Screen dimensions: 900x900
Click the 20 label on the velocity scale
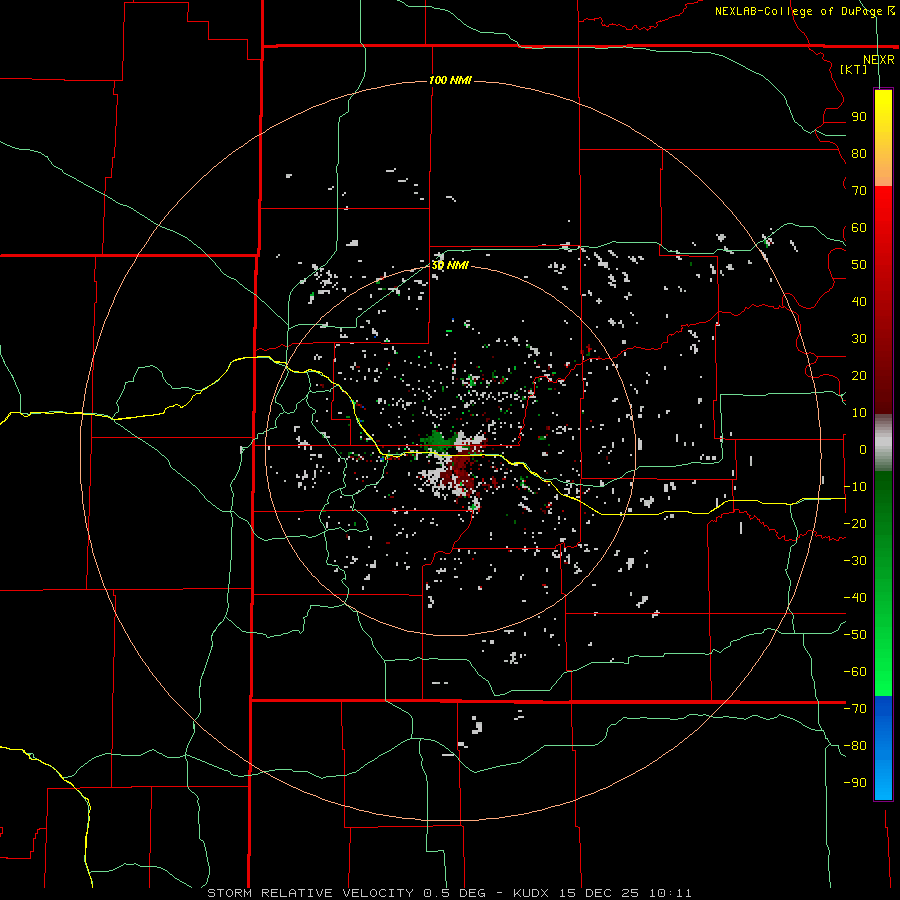[x=859, y=376]
